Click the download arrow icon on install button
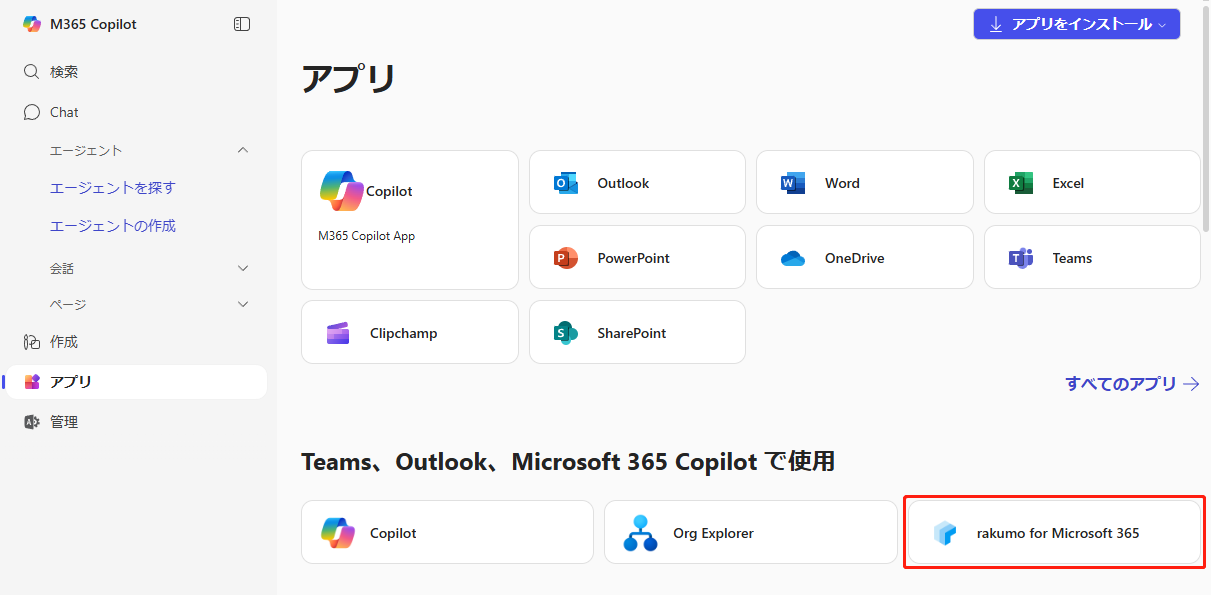This screenshot has height=595, width=1211. tap(996, 24)
